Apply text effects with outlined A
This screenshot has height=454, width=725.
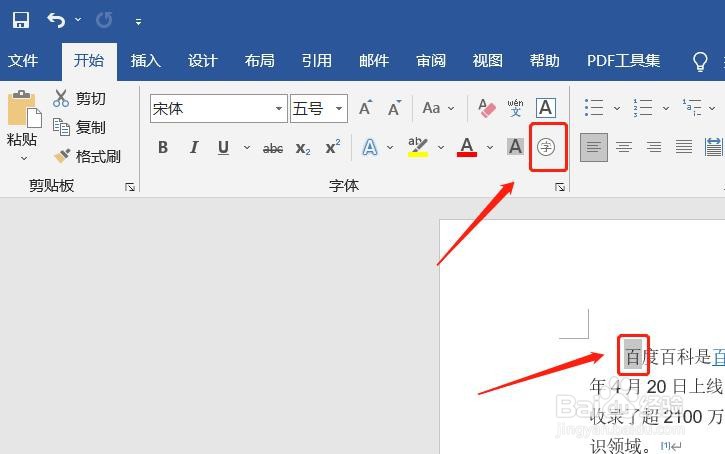(370, 147)
